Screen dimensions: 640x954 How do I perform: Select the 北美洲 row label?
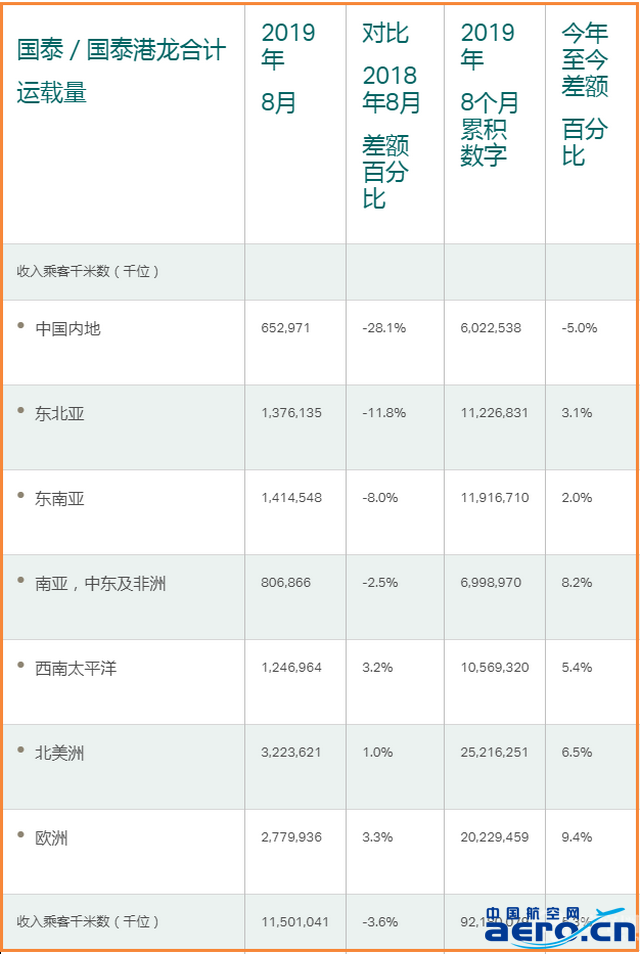click(x=60, y=754)
